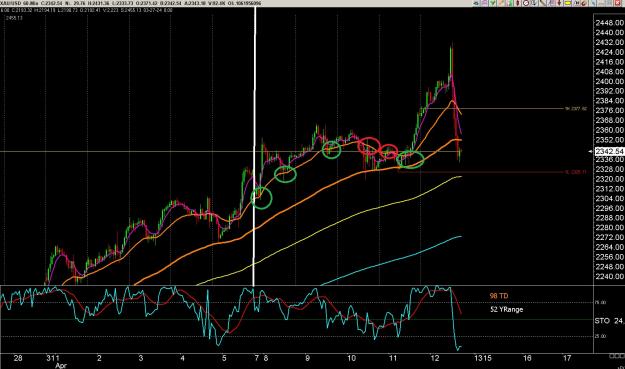The height and width of the screenshot is (369, 625).
Task: Click the 2280.00 price axis label
Action: point(609,228)
